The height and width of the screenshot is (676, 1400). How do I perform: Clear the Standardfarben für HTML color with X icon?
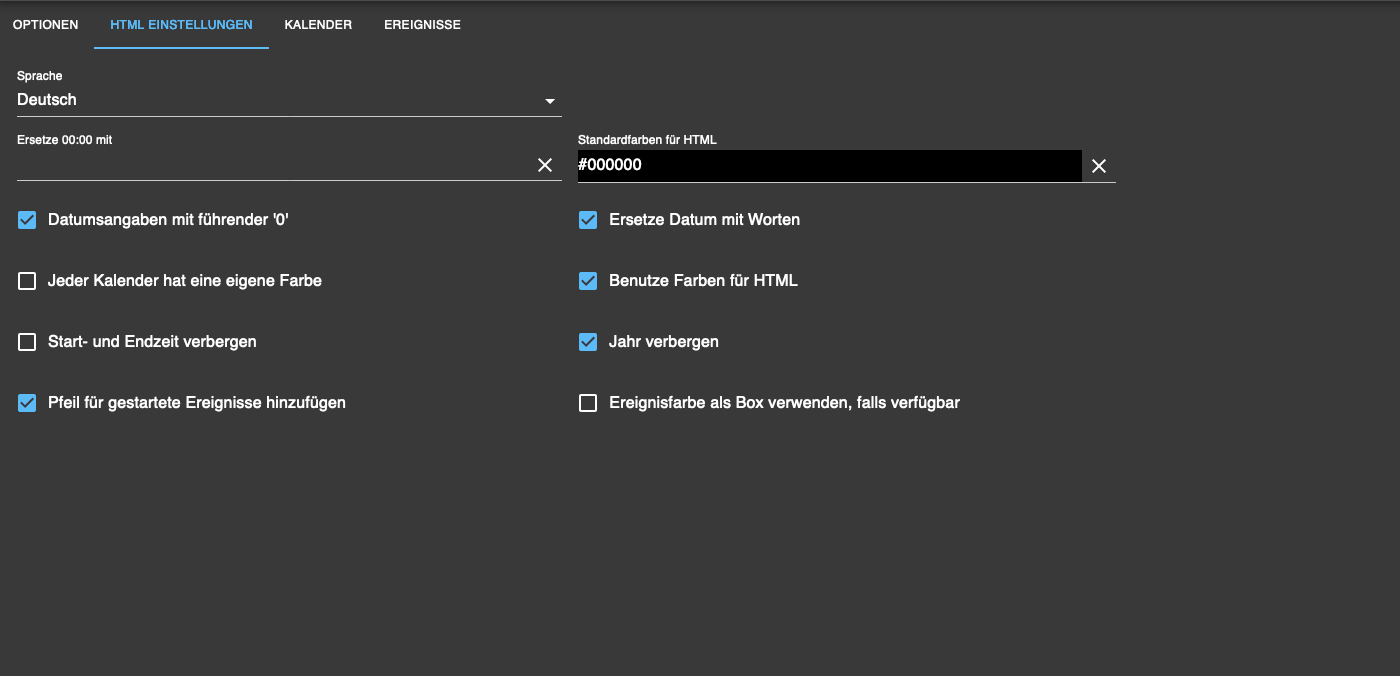coord(1099,166)
